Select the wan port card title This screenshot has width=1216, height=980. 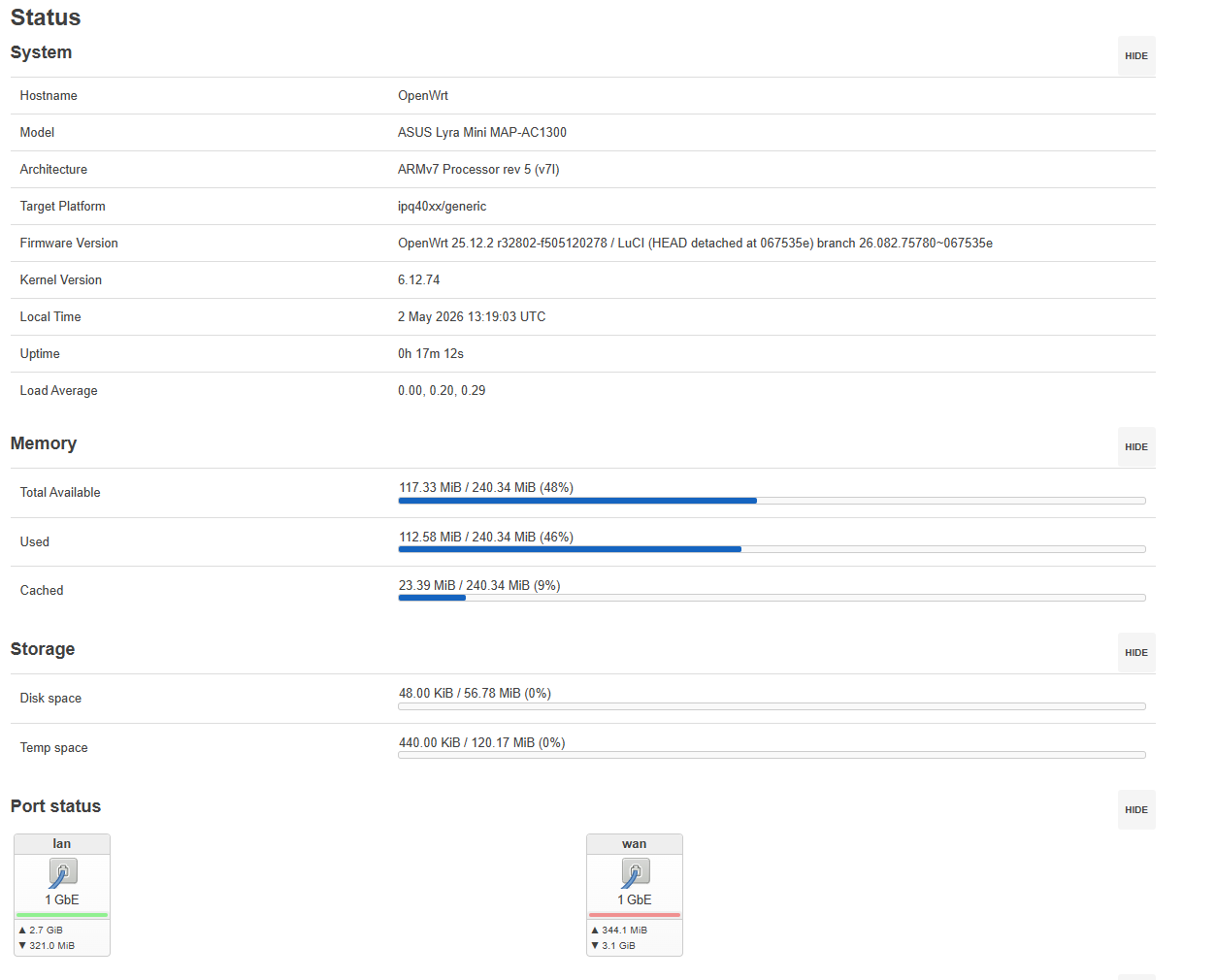pos(635,844)
